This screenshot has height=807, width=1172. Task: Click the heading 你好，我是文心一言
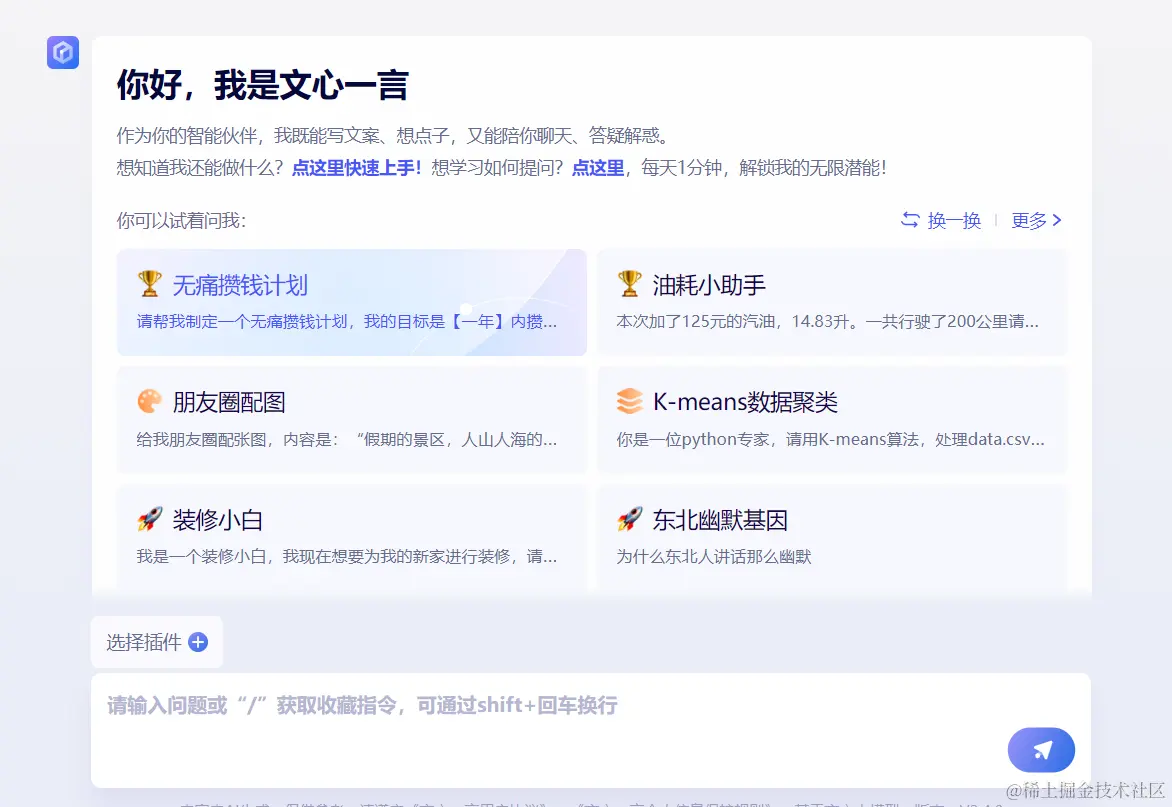(x=262, y=84)
